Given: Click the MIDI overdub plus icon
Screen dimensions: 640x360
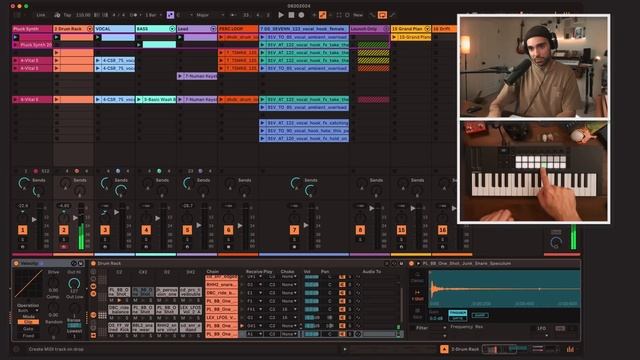Looking at the screenshot, I should coord(314,15).
